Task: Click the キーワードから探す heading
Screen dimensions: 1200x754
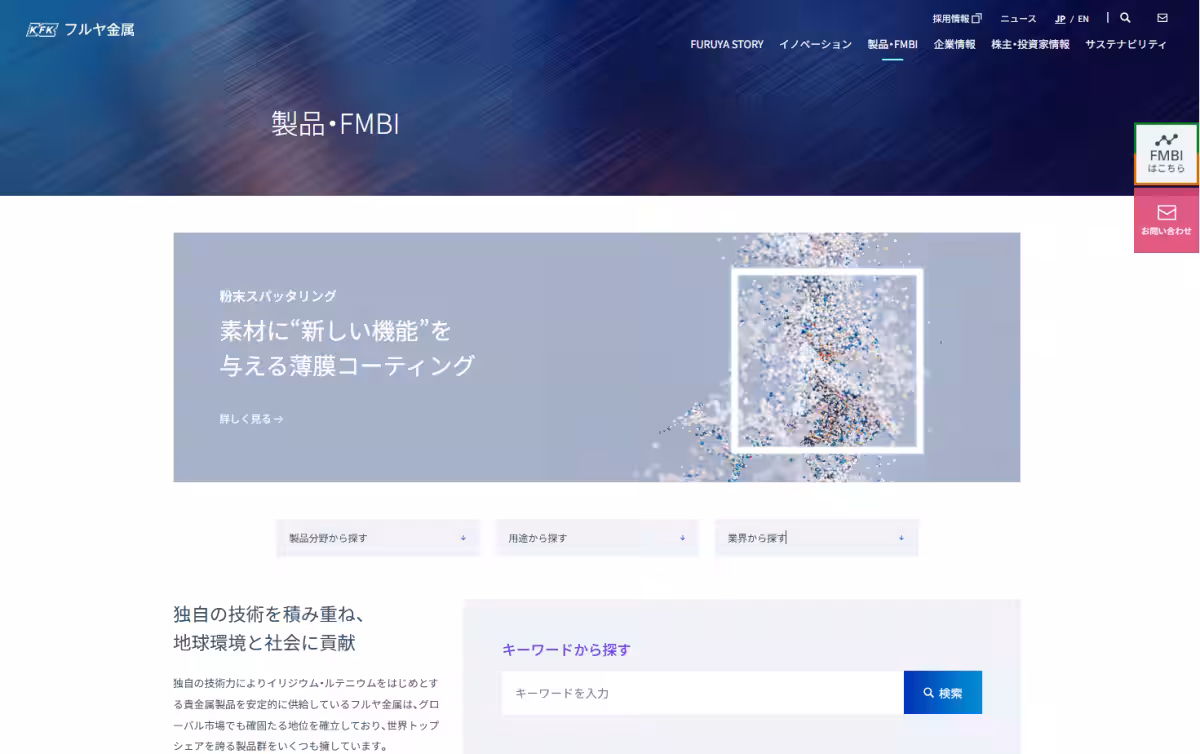Action: (x=566, y=649)
